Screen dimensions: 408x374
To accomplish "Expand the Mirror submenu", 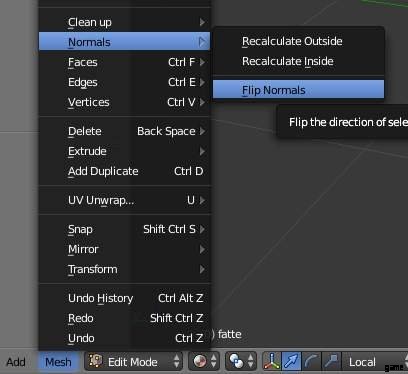I will point(124,249).
